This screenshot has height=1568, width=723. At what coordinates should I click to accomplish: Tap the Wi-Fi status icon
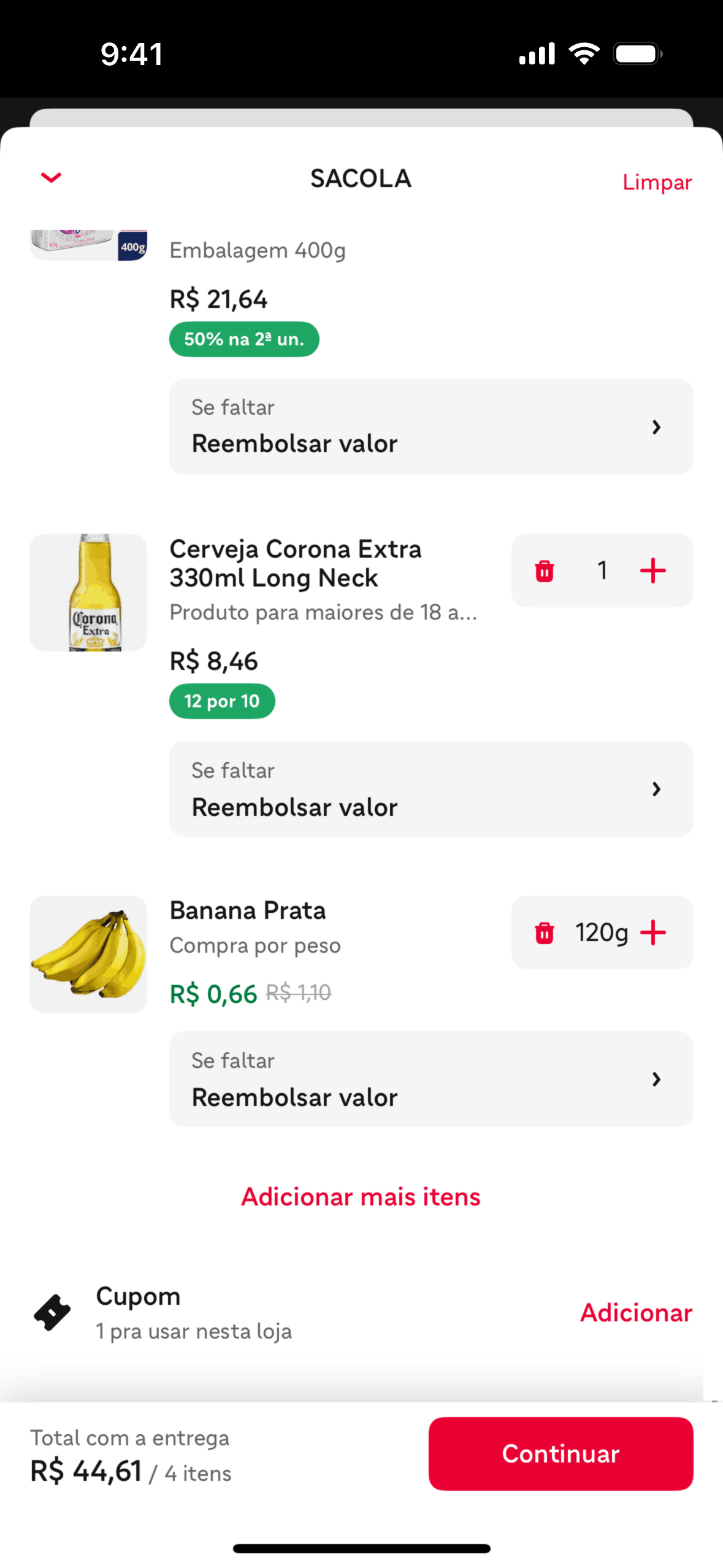pos(583,54)
